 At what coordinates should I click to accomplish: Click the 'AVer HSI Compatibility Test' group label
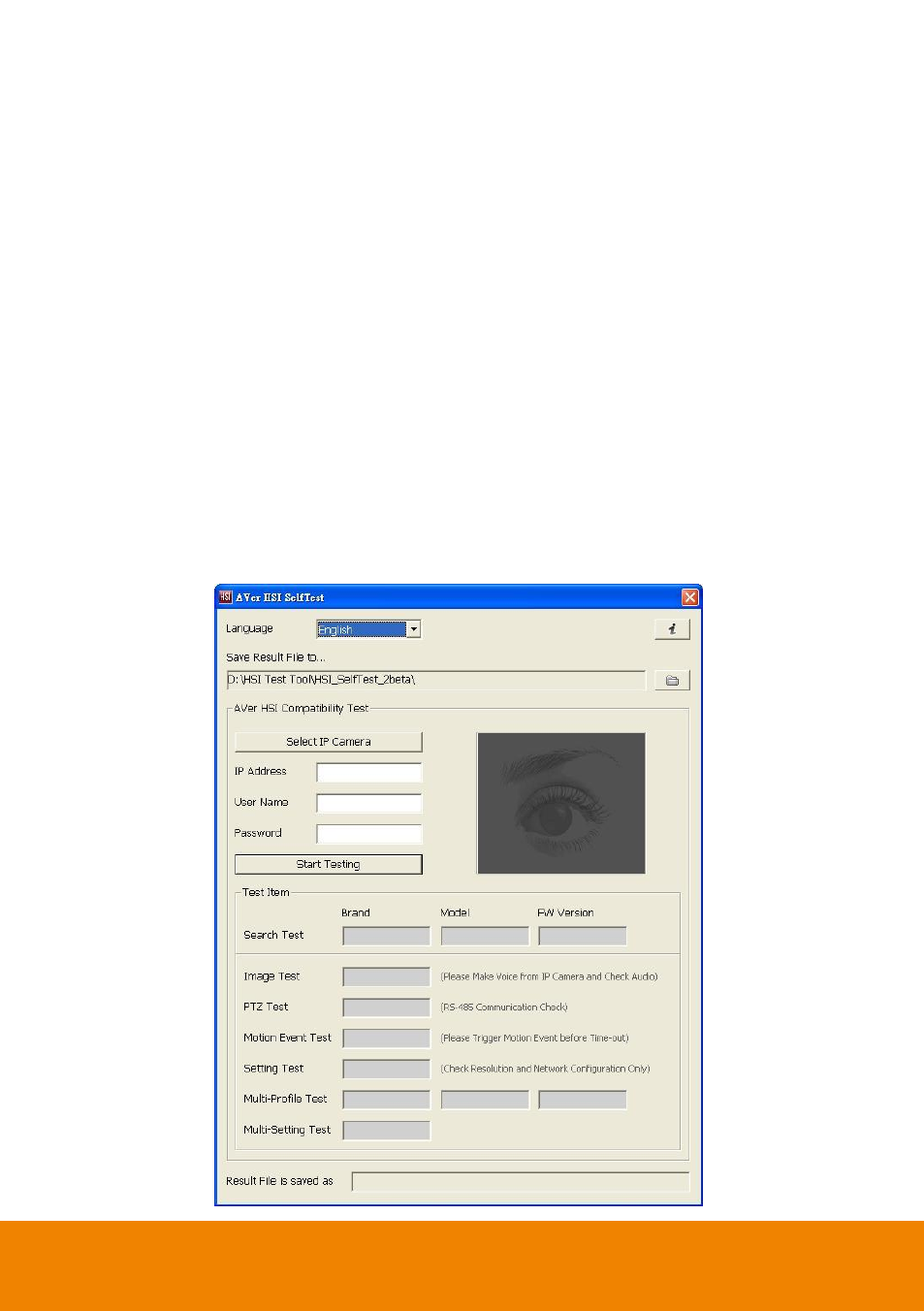click(301, 708)
